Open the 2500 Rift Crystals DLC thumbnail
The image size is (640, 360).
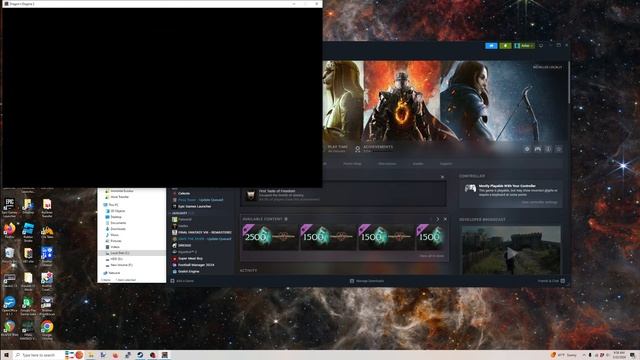(x=270, y=237)
